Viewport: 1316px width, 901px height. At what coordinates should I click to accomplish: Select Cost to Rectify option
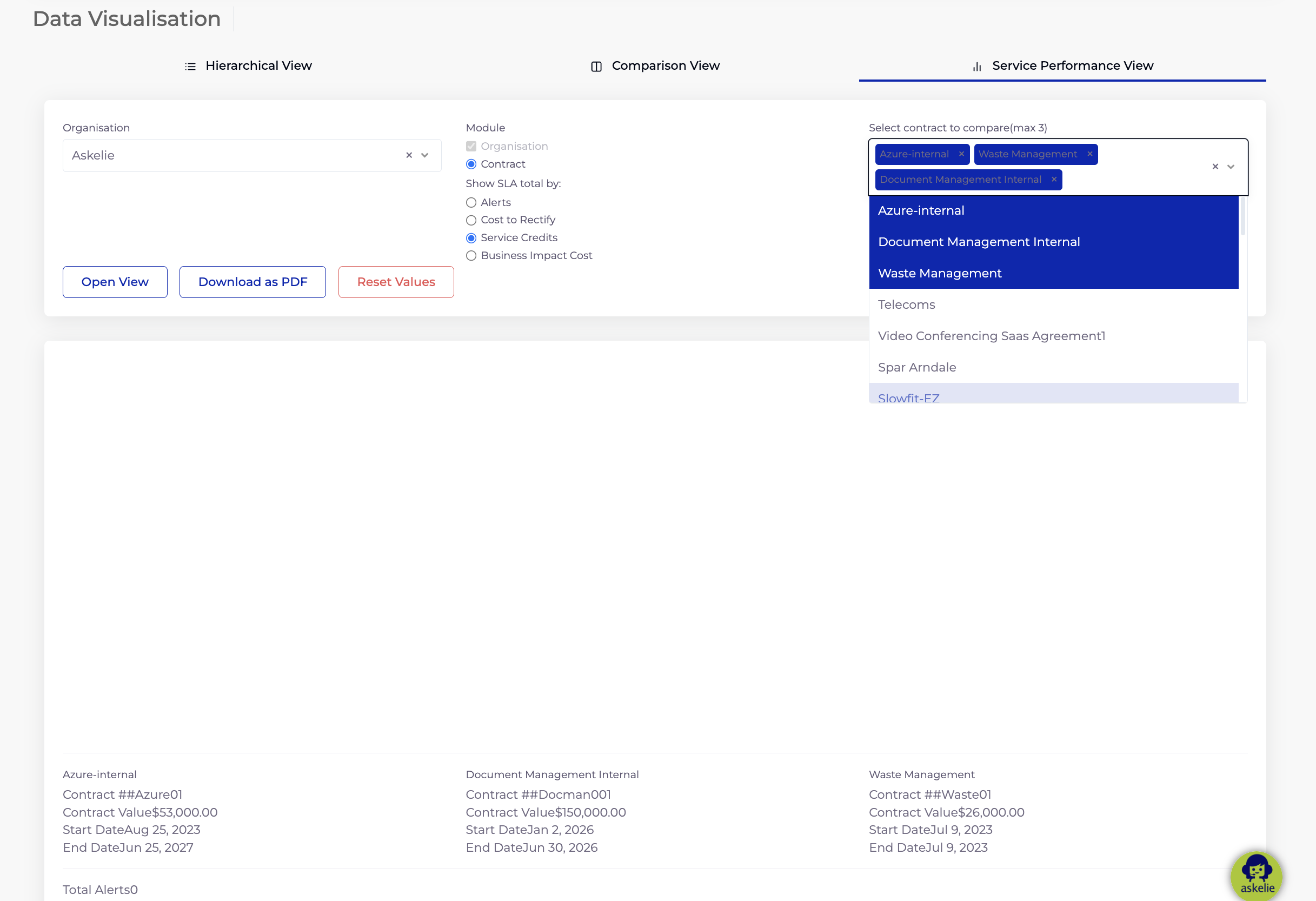click(x=471, y=220)
